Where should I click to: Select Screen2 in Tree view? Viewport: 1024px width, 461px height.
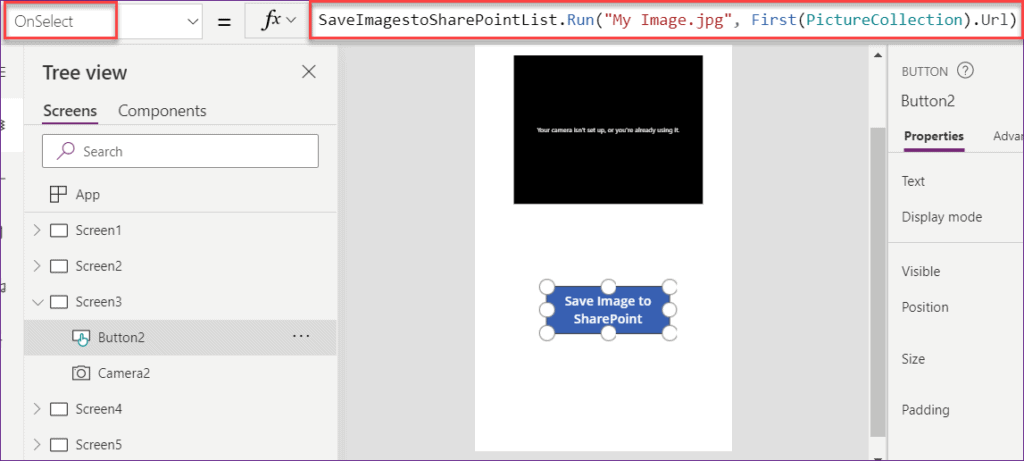pos(98,266)
